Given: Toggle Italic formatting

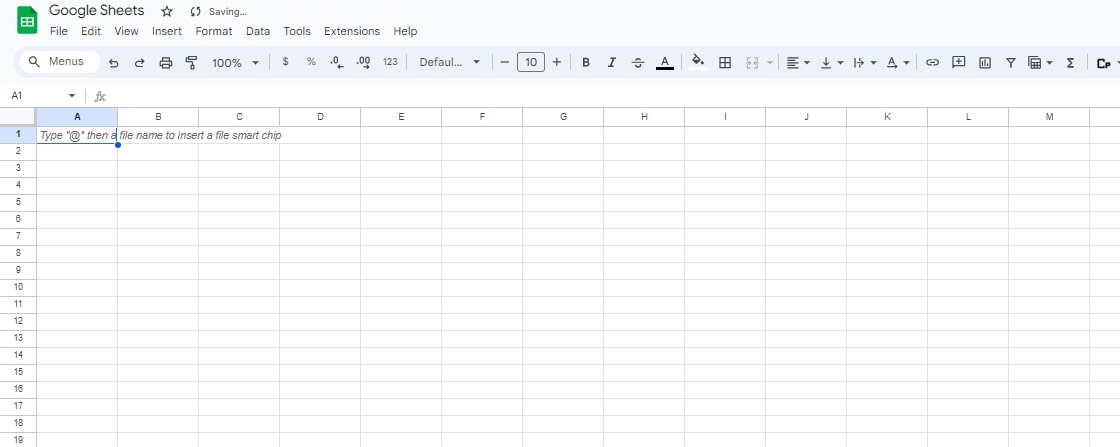Looking at the screenshot, I should [612, 62].
